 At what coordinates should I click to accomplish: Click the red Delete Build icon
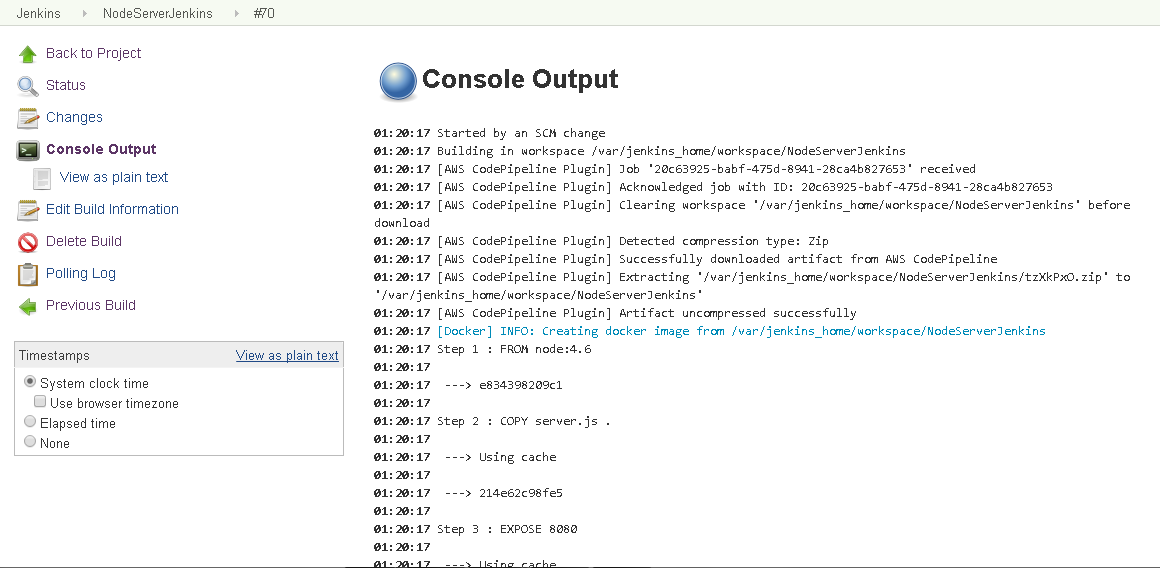(27, 242)
